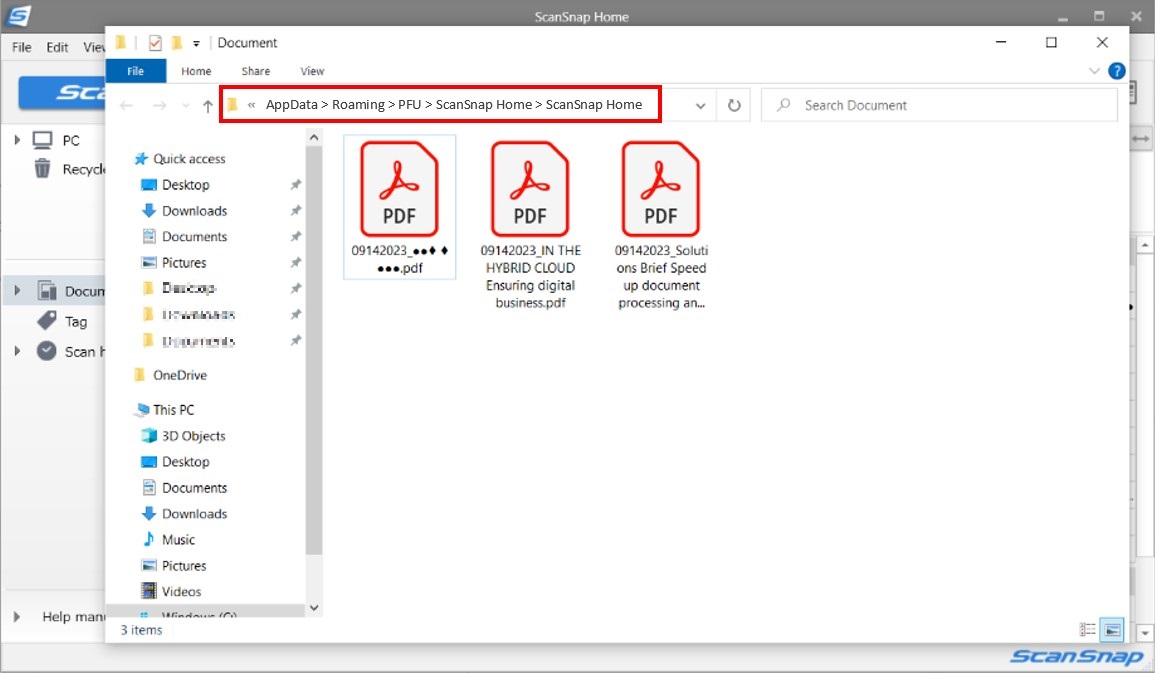
Task: Open Videos folder under This PC
Action: point(180,591)
